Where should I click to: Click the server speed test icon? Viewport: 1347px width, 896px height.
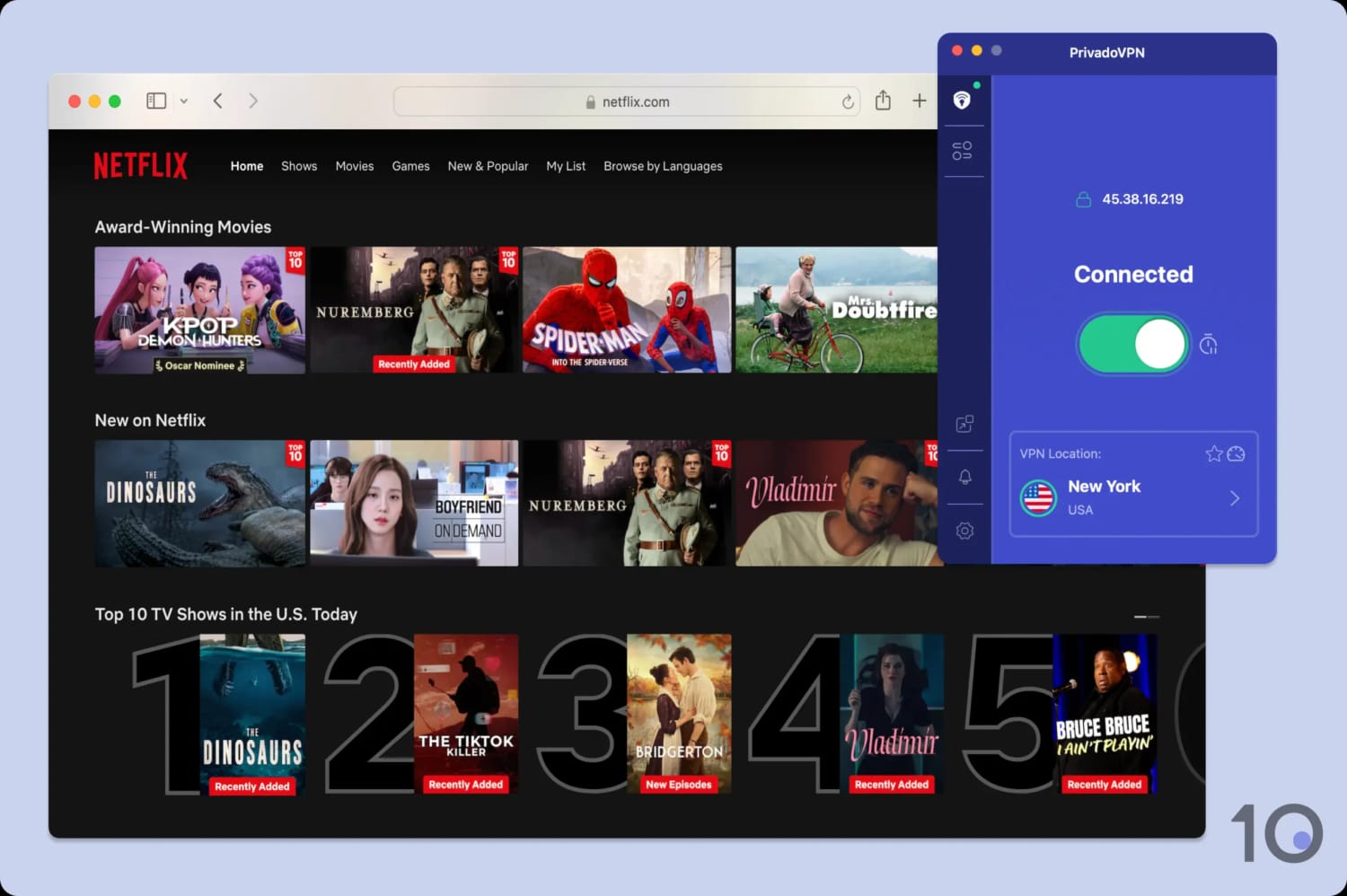pos(1239,454)
